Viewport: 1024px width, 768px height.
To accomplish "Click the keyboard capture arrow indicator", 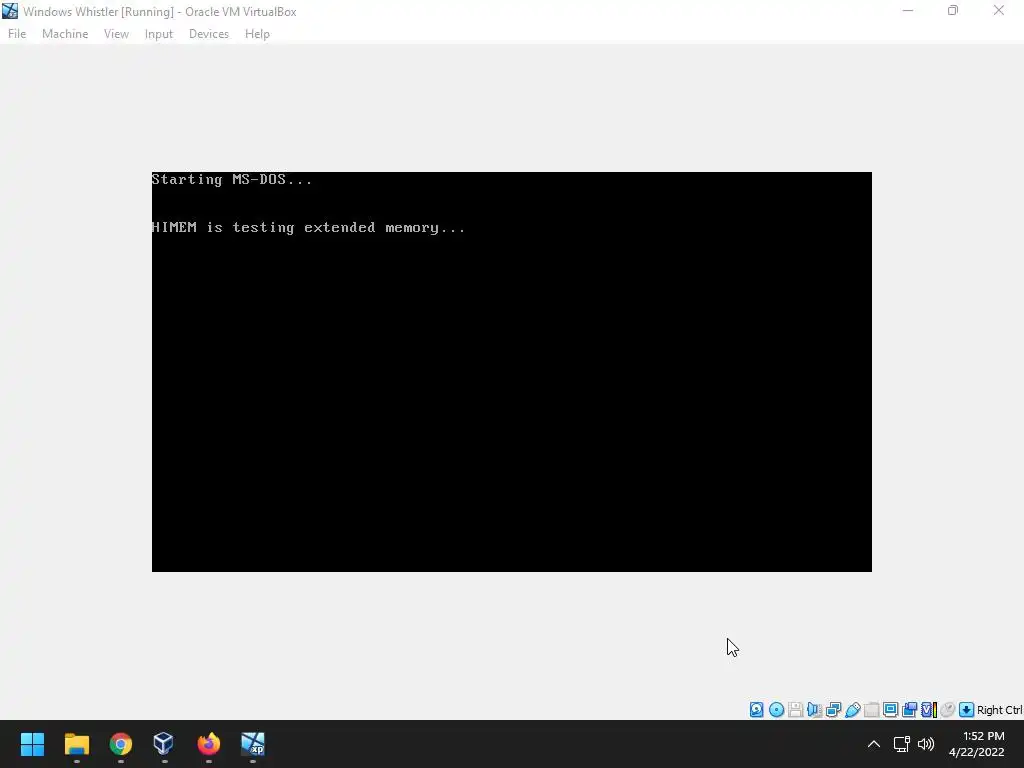I will (967, 710).
